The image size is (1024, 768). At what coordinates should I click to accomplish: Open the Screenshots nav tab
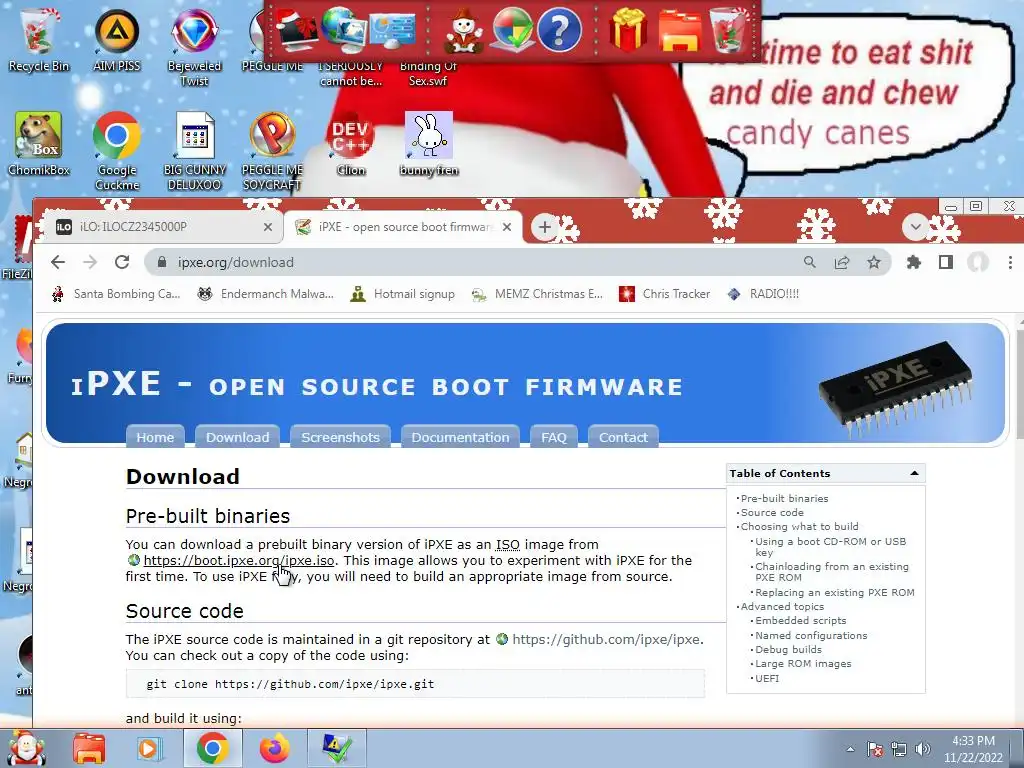pos(340,437)
